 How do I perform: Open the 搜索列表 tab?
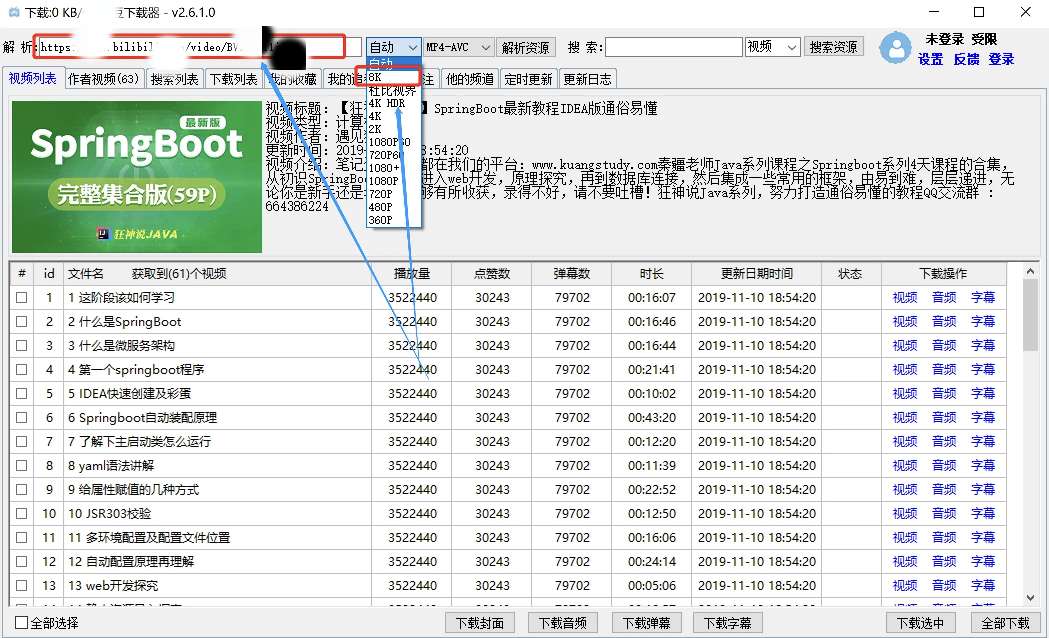click(x=175, y=79)
